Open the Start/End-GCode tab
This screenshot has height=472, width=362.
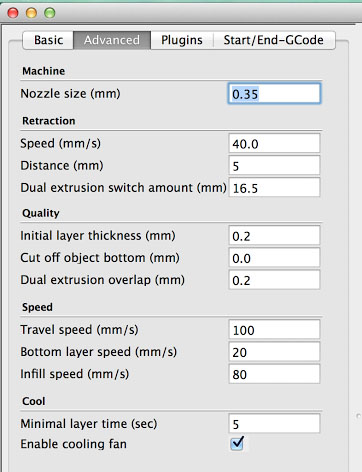274,40
